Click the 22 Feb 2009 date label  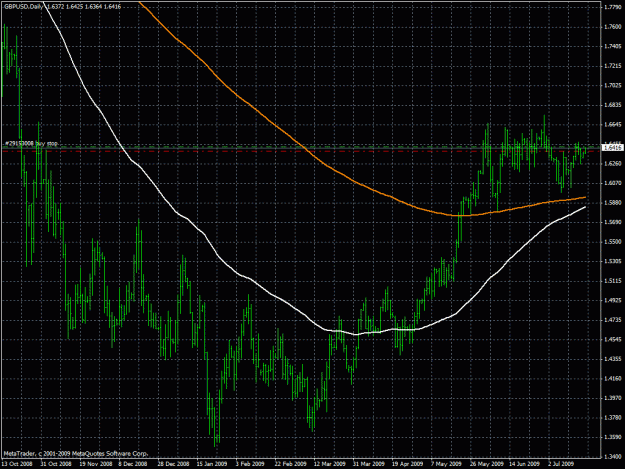tap(290, 464)
